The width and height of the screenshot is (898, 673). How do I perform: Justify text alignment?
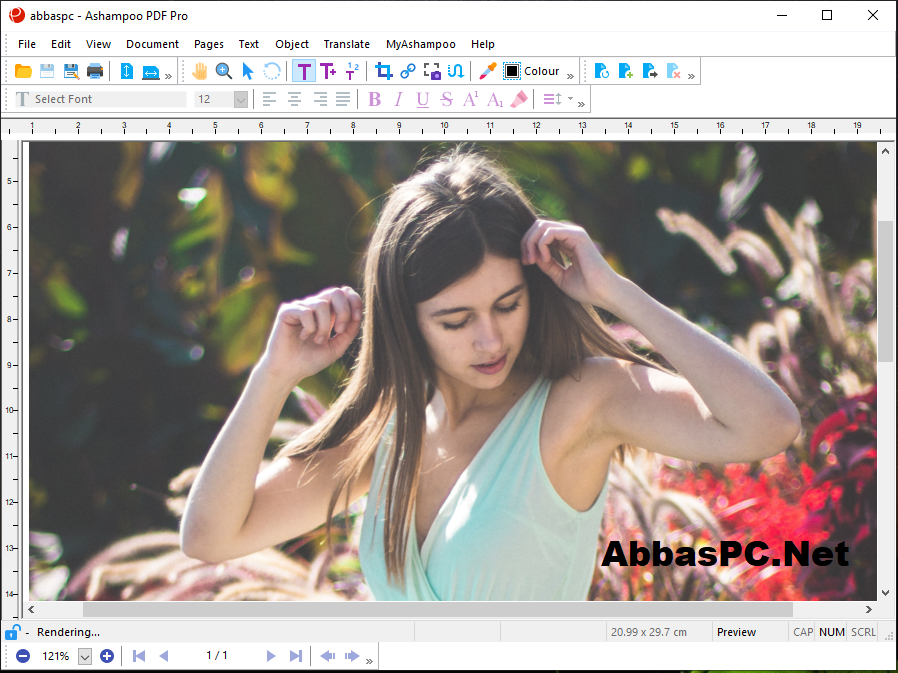343,99
